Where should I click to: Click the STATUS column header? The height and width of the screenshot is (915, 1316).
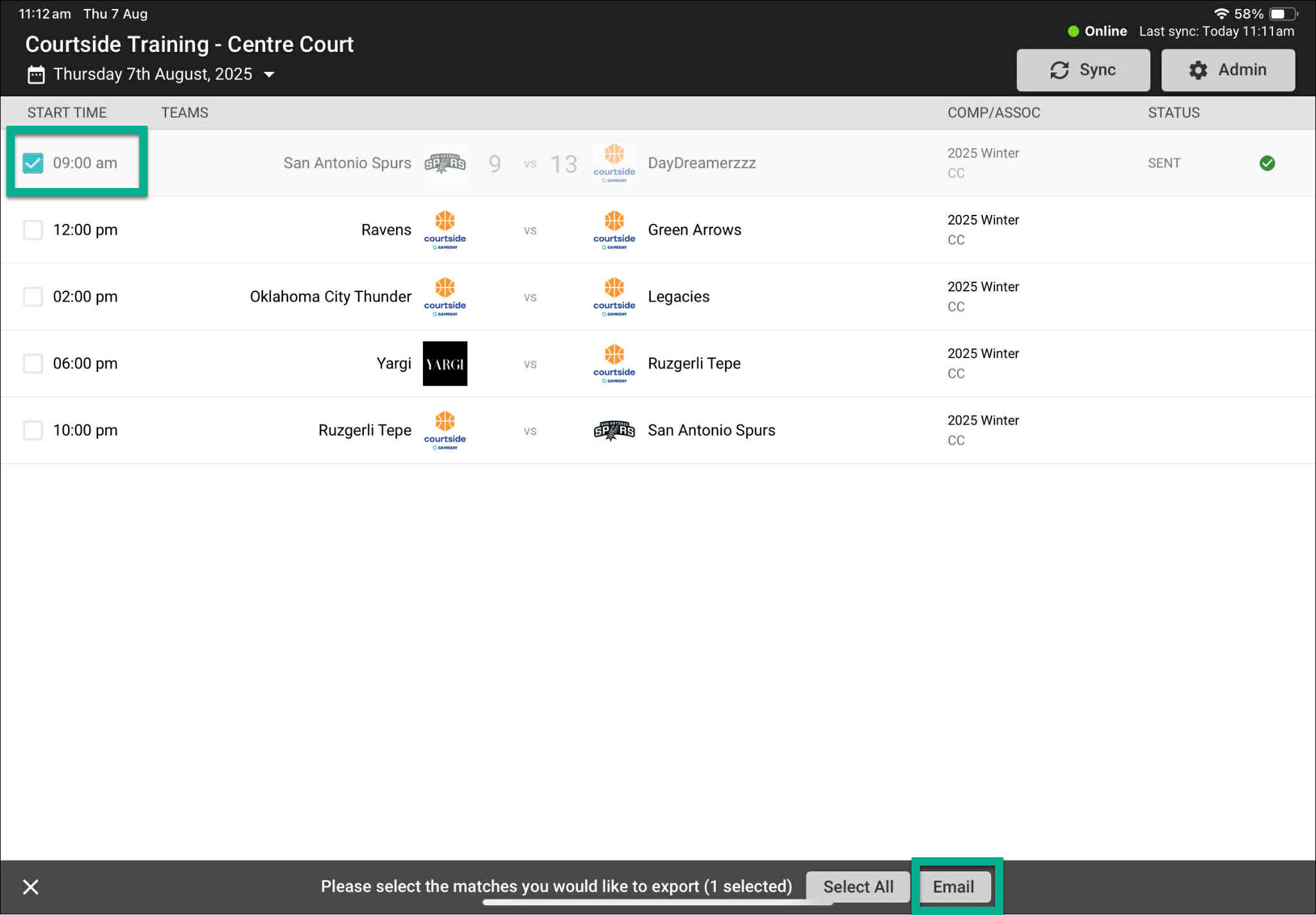(x=1173, y=112)
